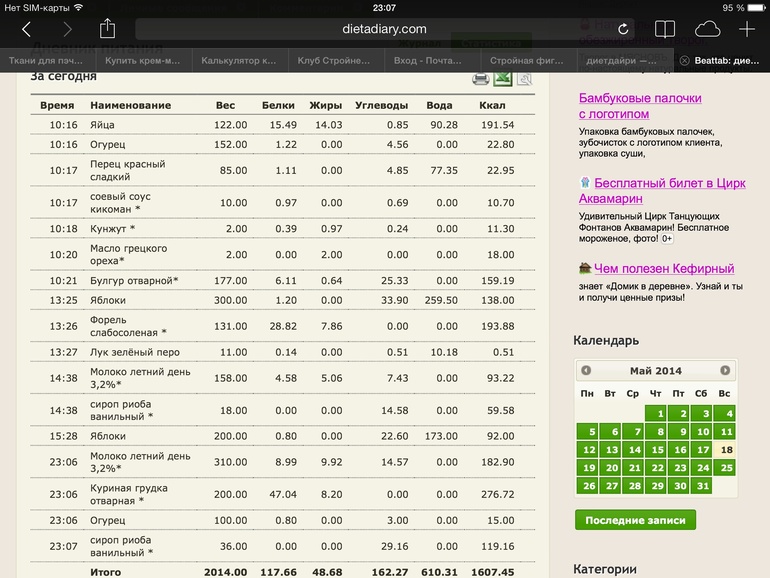Switch to the Калькулятор tab
Screen dimensions: 770x578
[x=238, y=60]
